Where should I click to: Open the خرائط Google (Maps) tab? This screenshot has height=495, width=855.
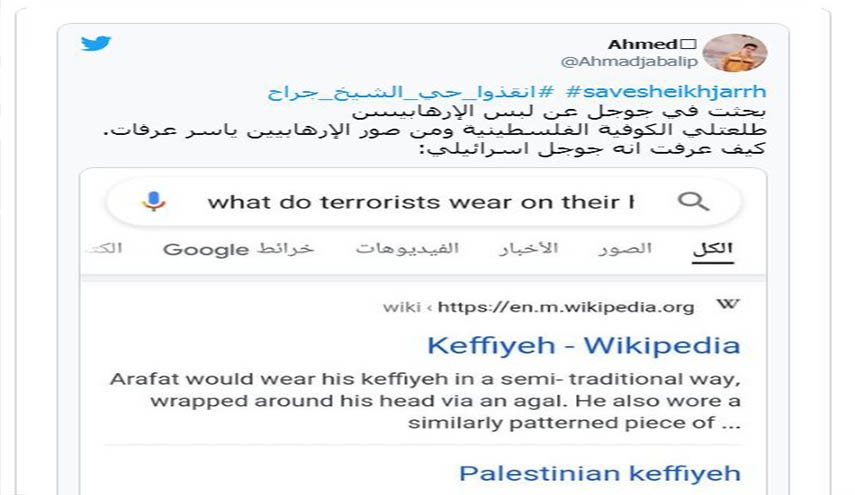pos(238,249)
